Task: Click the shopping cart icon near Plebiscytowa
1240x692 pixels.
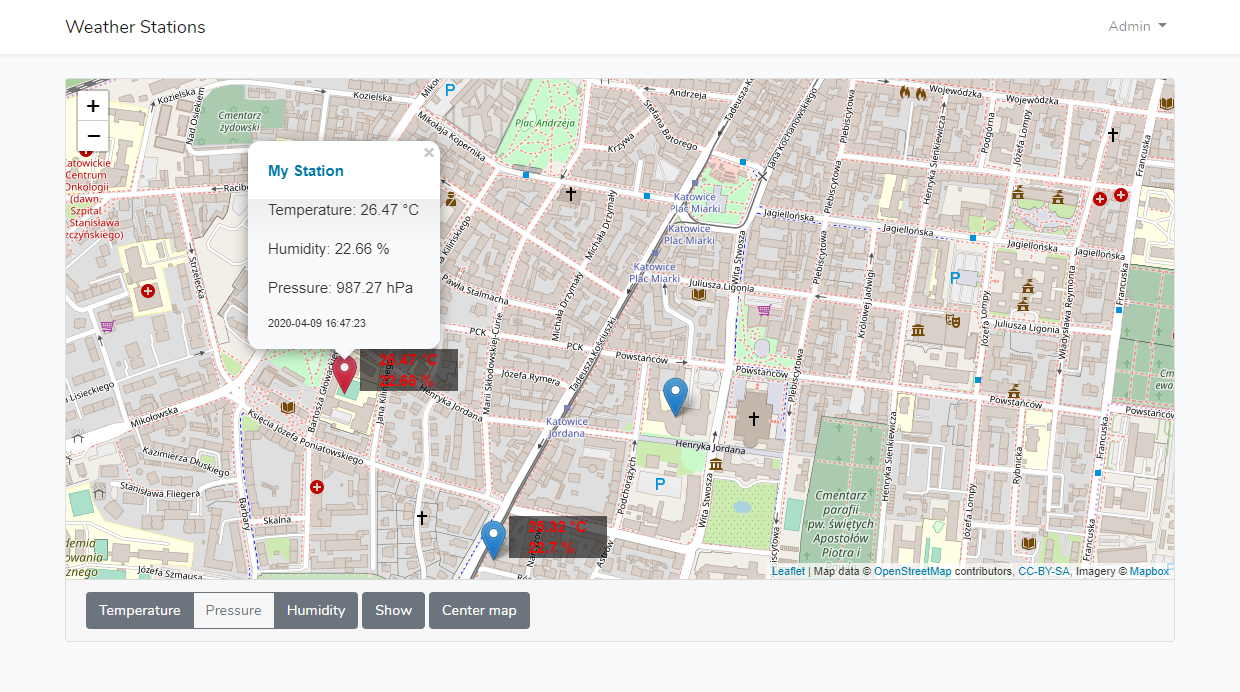Action: tap(764, 310)
